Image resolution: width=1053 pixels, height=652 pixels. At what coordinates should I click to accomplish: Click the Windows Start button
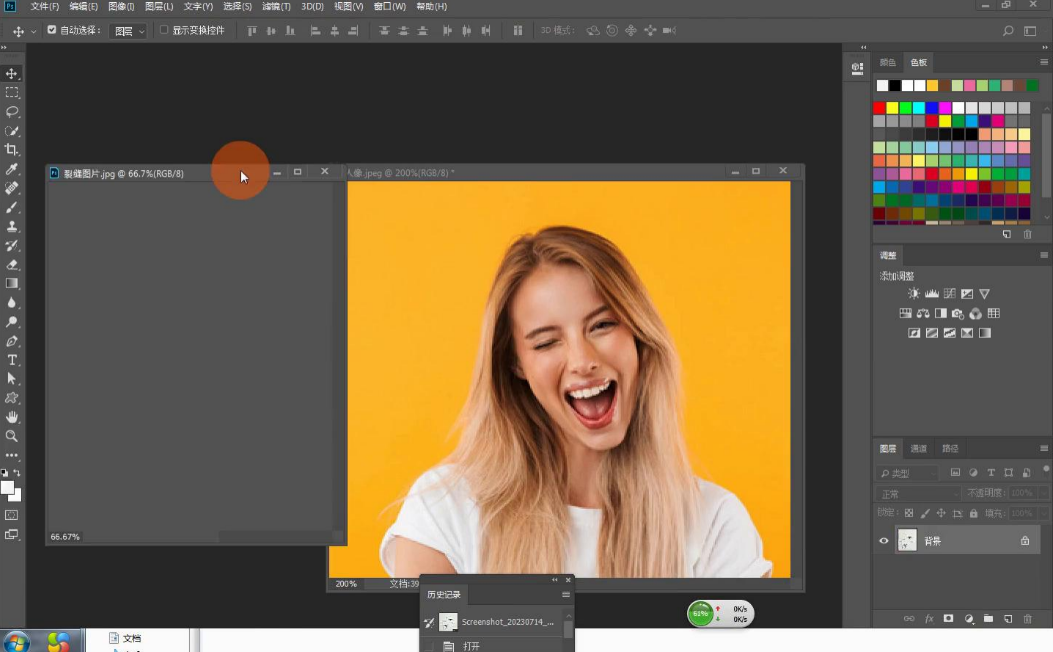(x=15, y=643)
